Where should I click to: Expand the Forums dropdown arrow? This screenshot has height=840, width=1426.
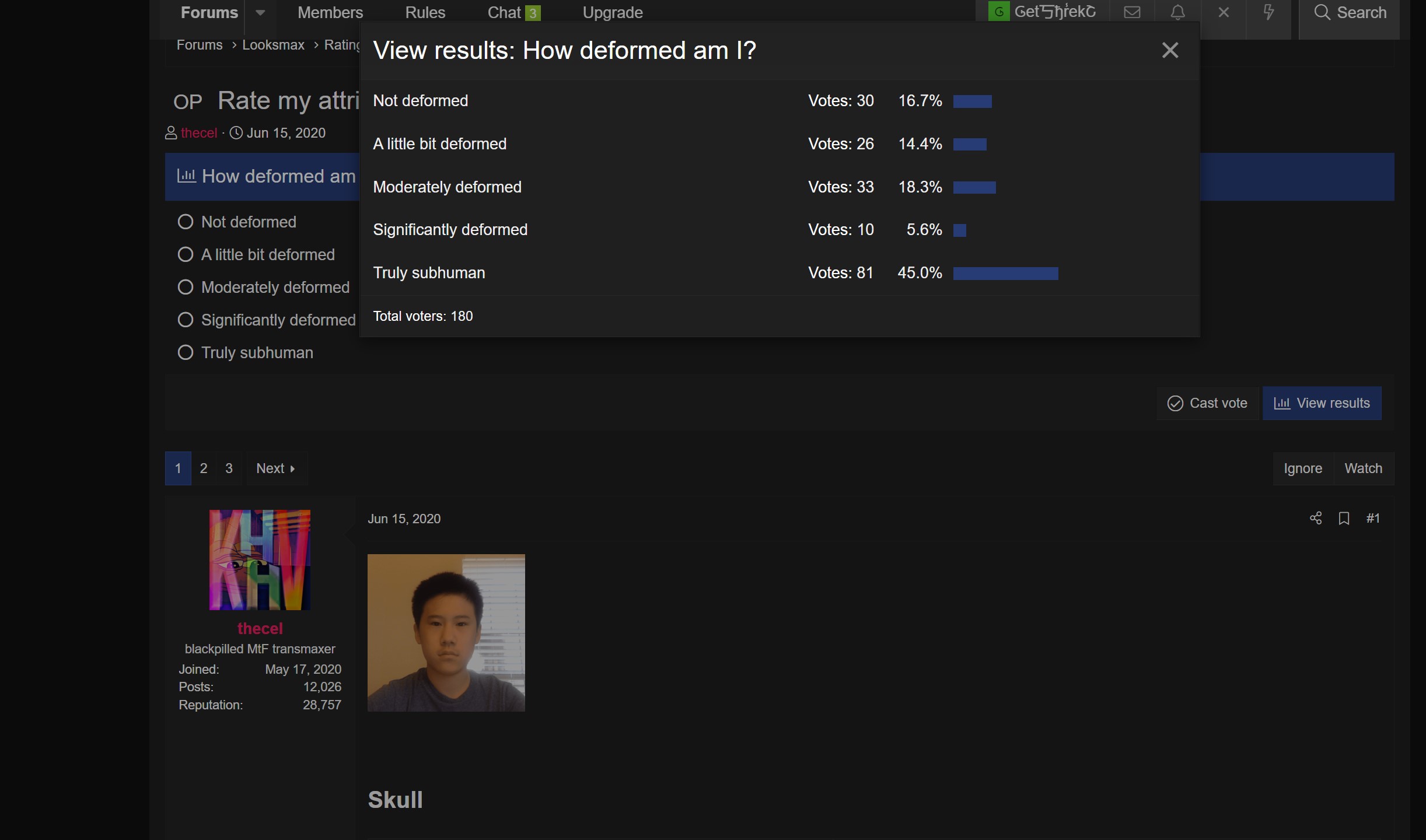click(x=260, y=12)
